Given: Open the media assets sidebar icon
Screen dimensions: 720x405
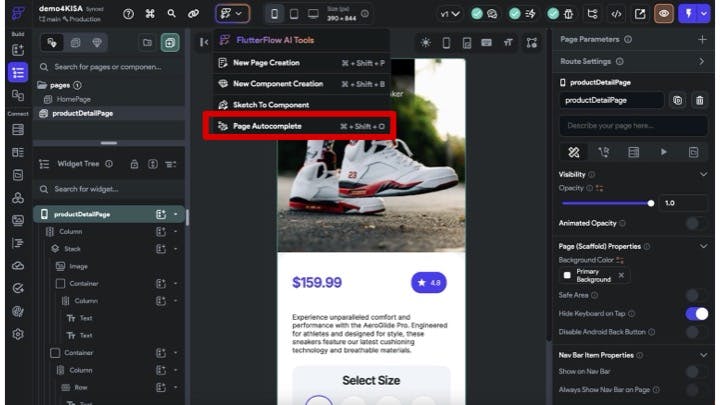Looking at the screenshot, I should click(x=18, y=220).
